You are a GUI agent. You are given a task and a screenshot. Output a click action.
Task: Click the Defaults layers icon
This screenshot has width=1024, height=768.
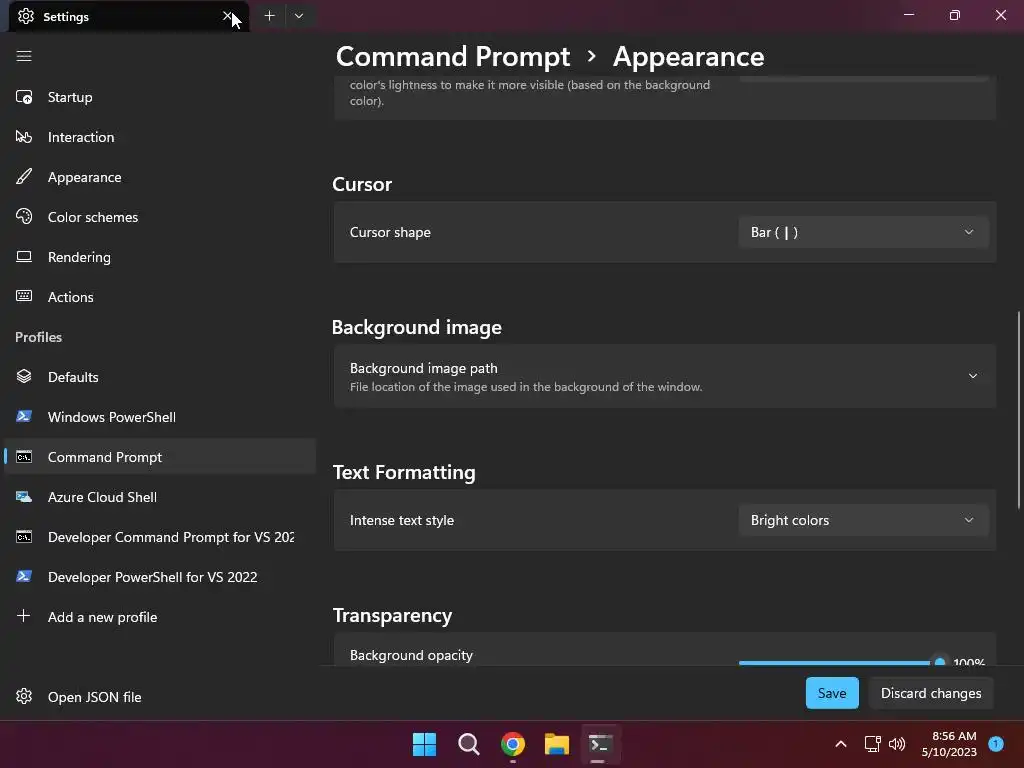coord(24,377)
